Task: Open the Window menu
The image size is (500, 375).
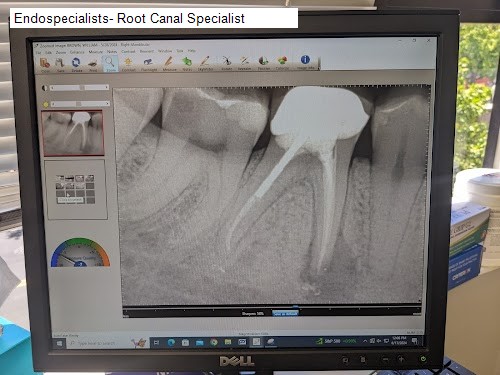Action: tap(165, 51)
